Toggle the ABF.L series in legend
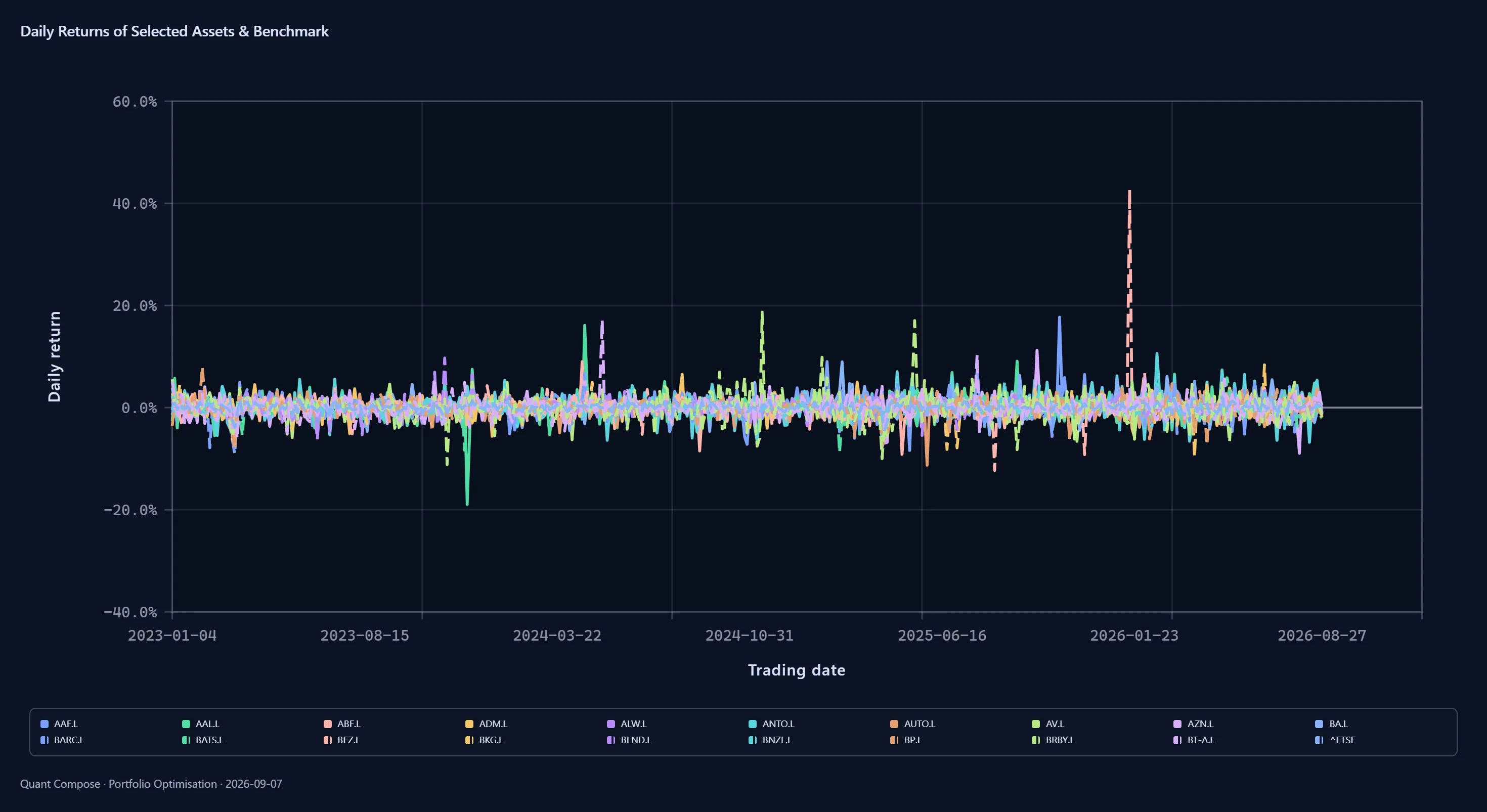This screenshot has height=812, width=1487. coord(342,724)
